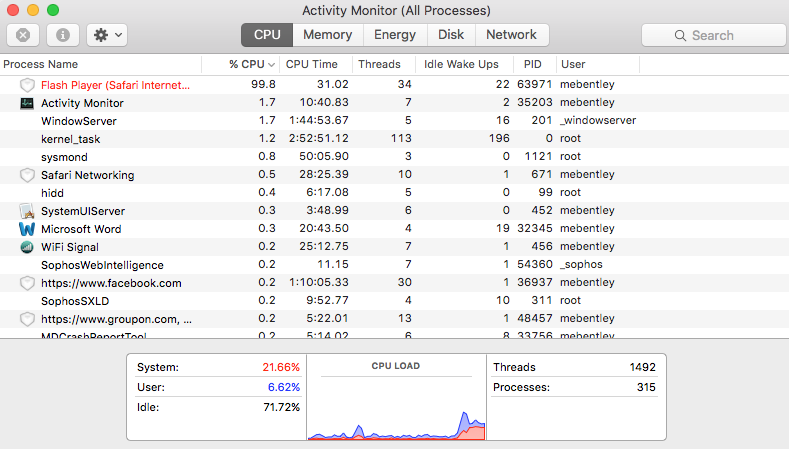Select the SophosSXLD process row
This screenshot has height=449, width=789.
point(394,301)
